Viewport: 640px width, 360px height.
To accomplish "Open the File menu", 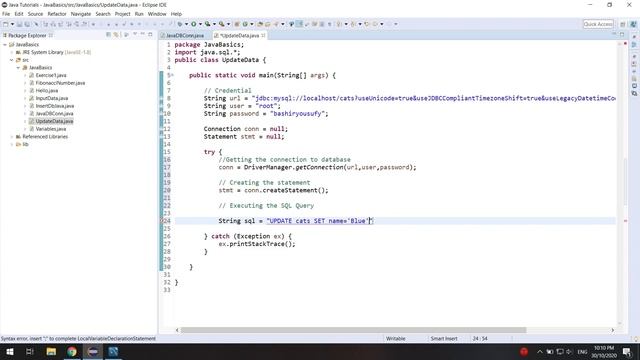I will pyautogui.click(x=6, y=14).
